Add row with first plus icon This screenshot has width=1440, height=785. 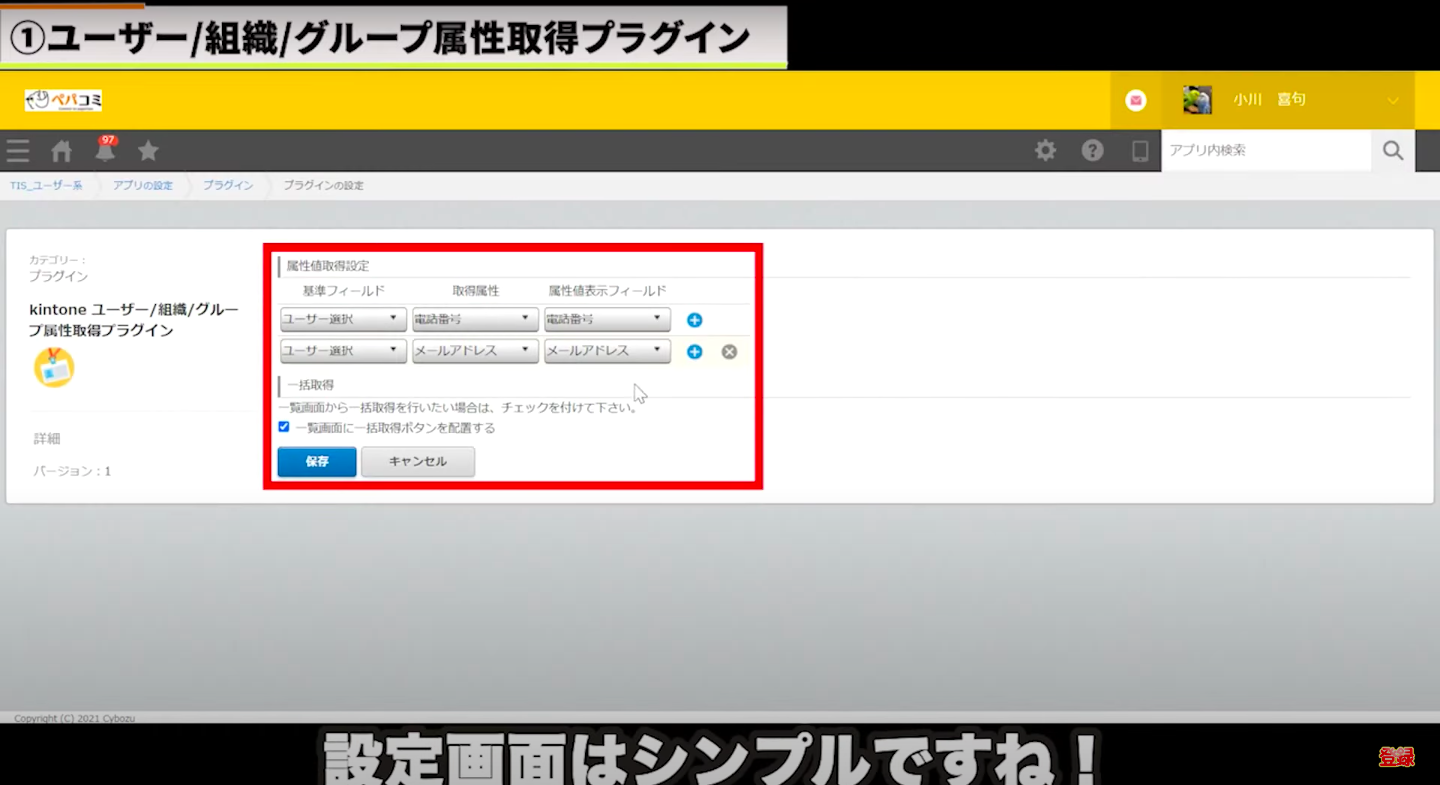point(694,320)
